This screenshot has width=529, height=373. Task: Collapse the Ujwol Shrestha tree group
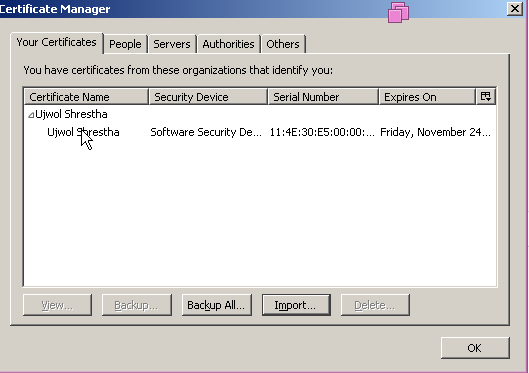click(31, 115)
